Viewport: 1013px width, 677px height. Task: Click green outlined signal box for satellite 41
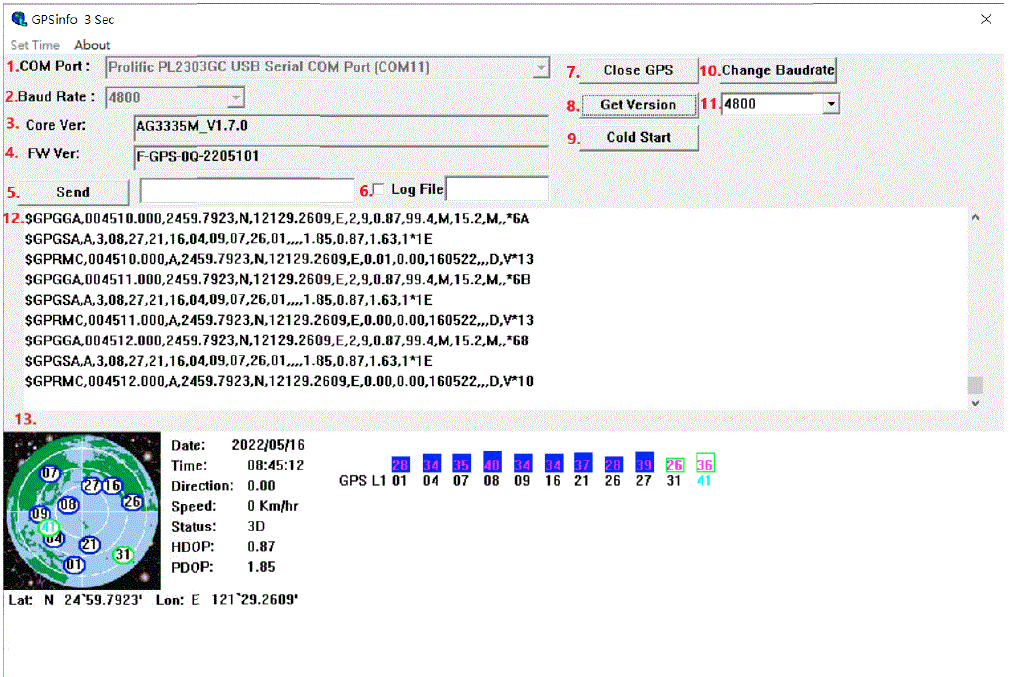(x=705, y=463)
